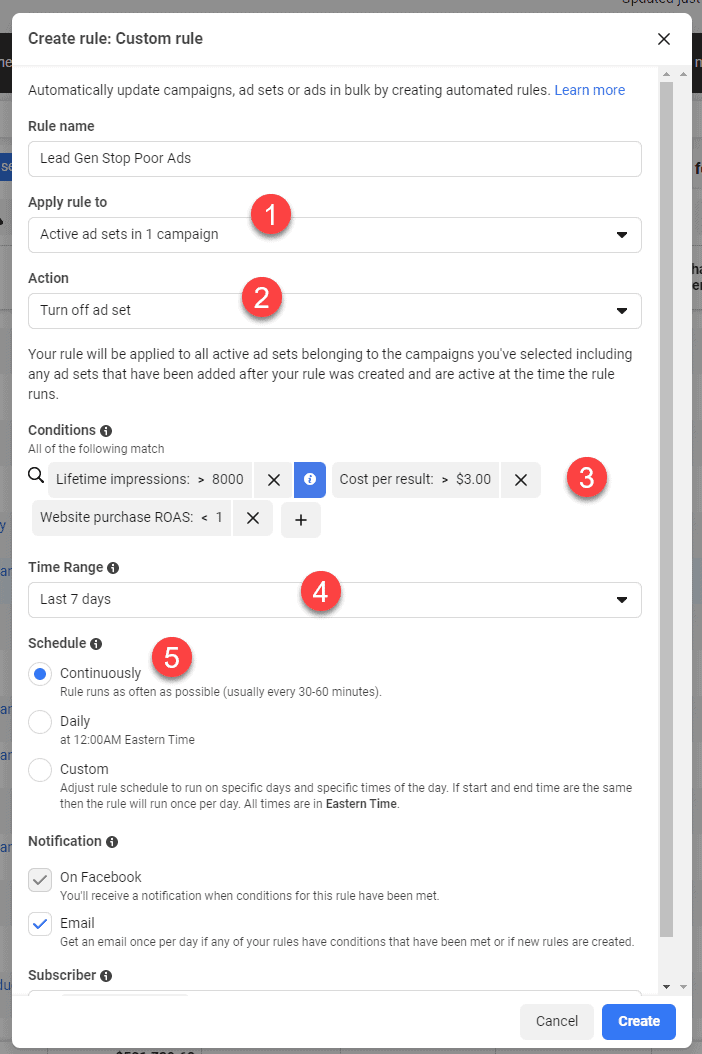
Task: Add a new condition with plus button
Action: 301,520
